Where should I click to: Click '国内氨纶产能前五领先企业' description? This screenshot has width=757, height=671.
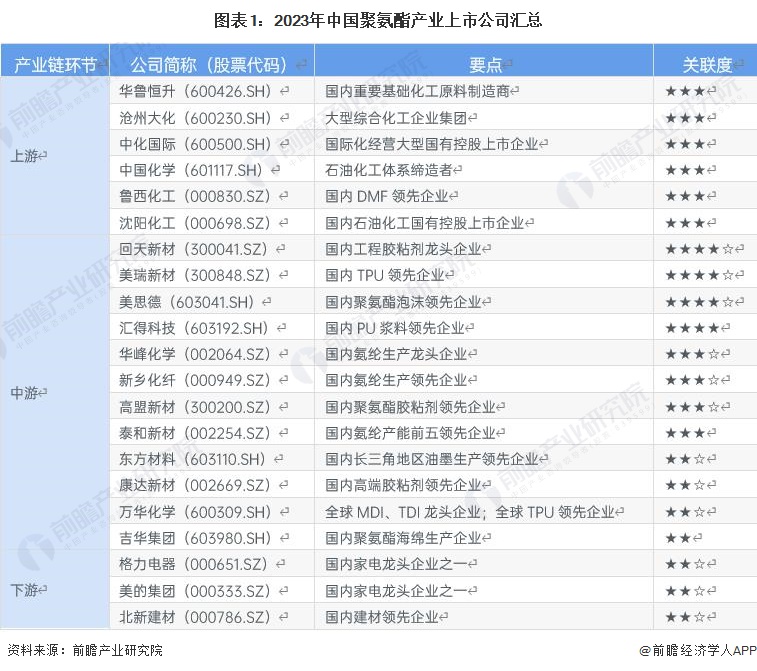coord(410,433)
